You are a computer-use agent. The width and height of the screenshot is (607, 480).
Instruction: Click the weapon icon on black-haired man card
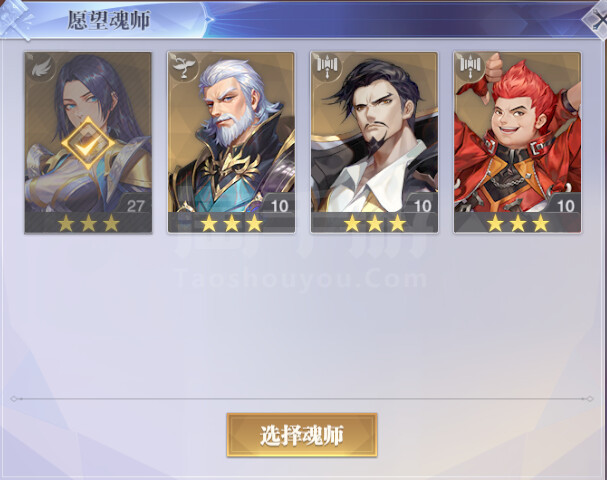click(326, 67)
